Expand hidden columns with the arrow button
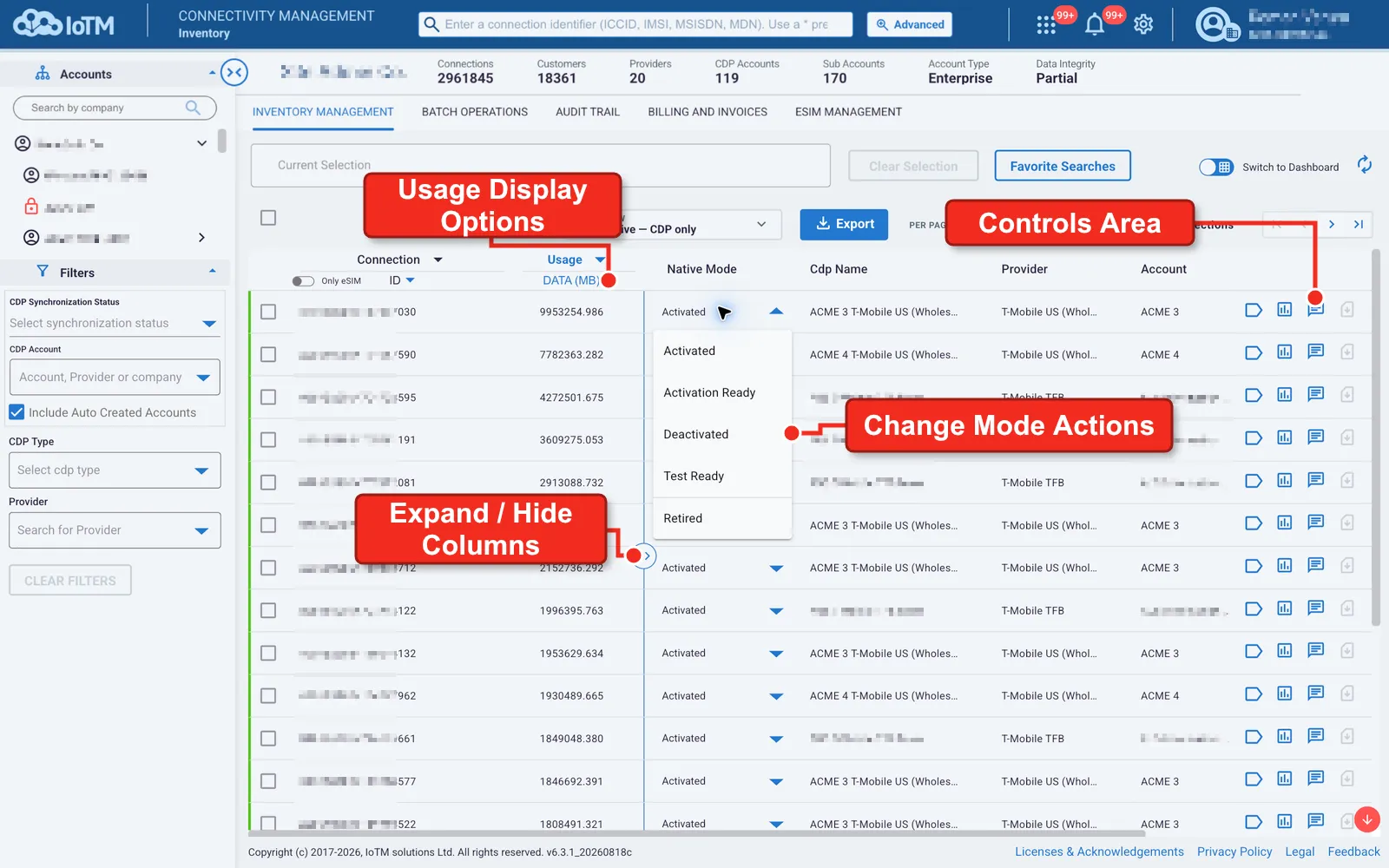Screen dimensions: 1389x868 click(x=646, y=556)
